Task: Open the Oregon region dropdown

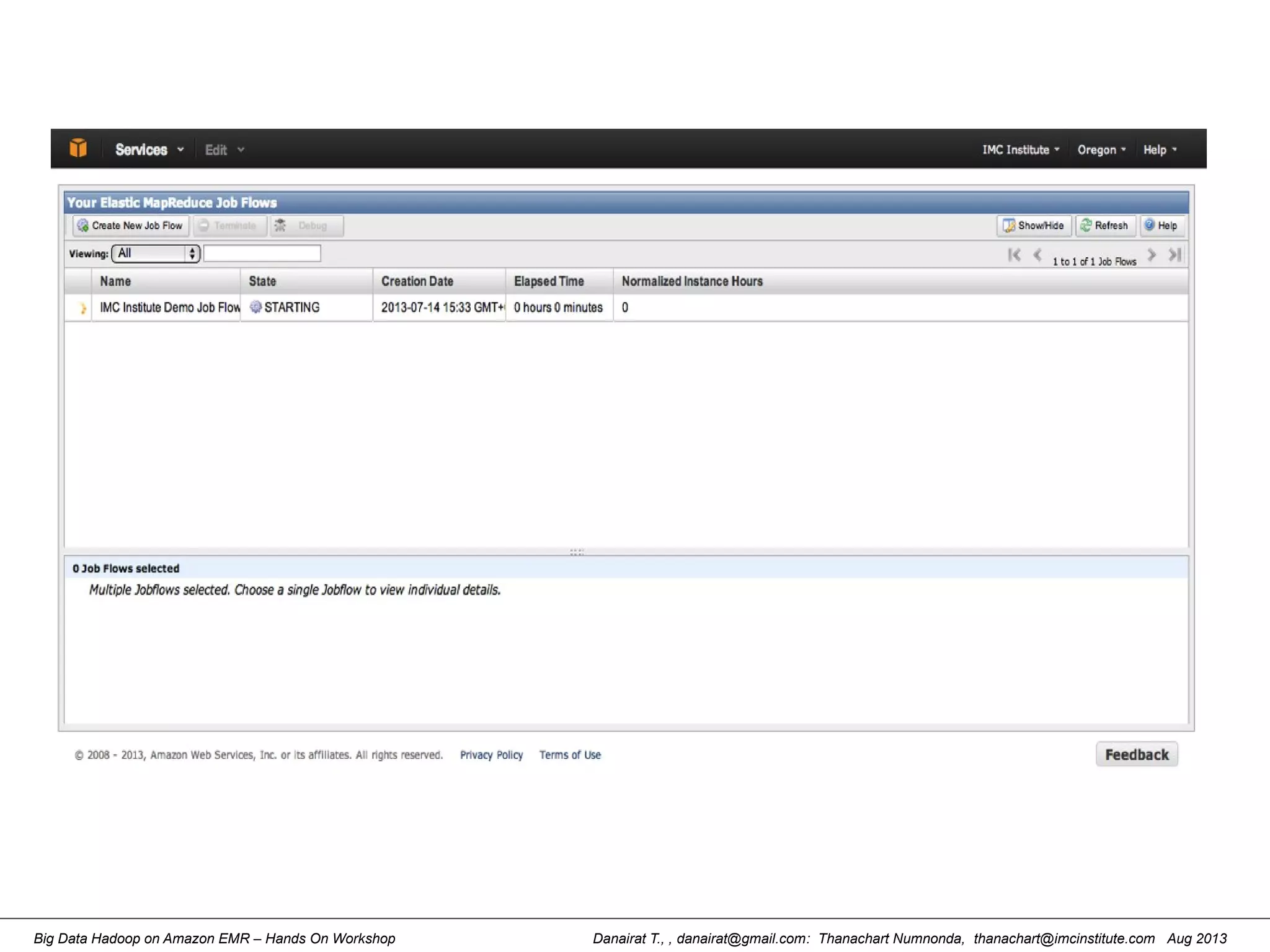Action: tap(1101, 150)
